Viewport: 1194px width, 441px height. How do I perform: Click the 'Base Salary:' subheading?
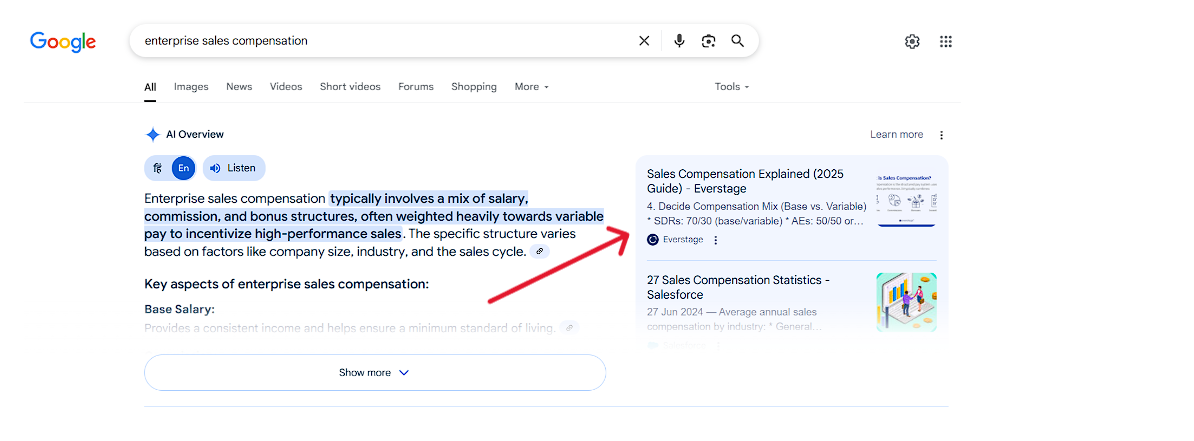click(180, 310)
